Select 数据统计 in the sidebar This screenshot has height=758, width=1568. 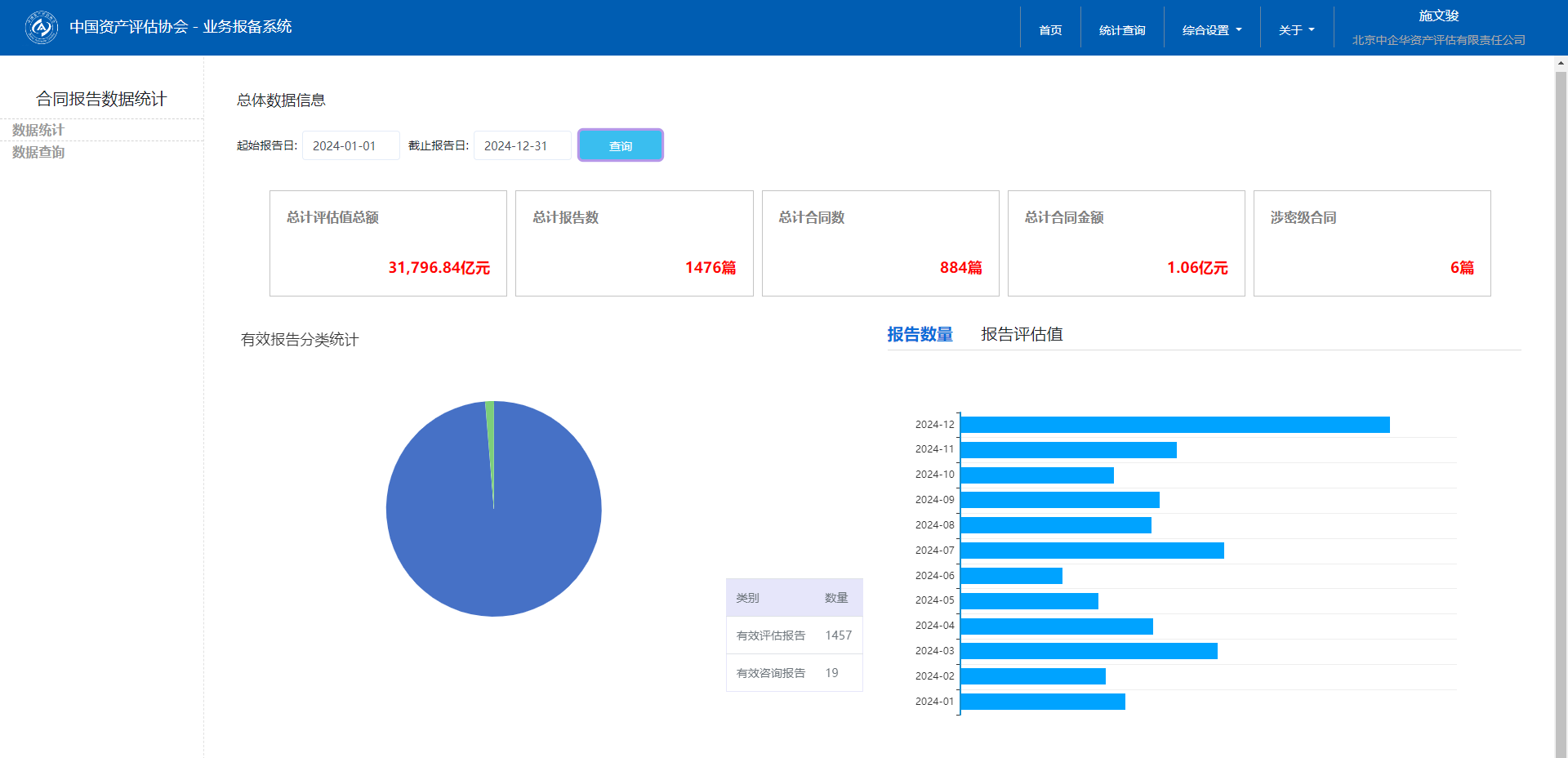pos(38,130)
